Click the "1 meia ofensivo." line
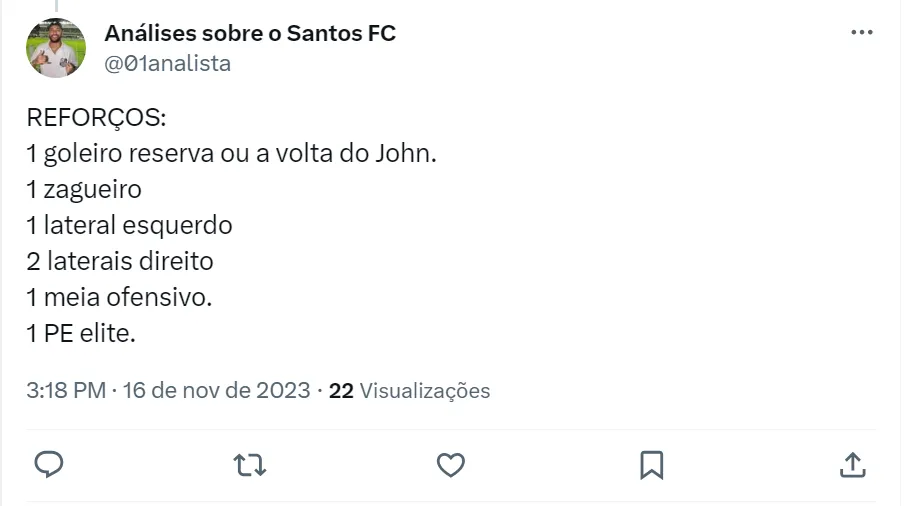 (120, 297)
